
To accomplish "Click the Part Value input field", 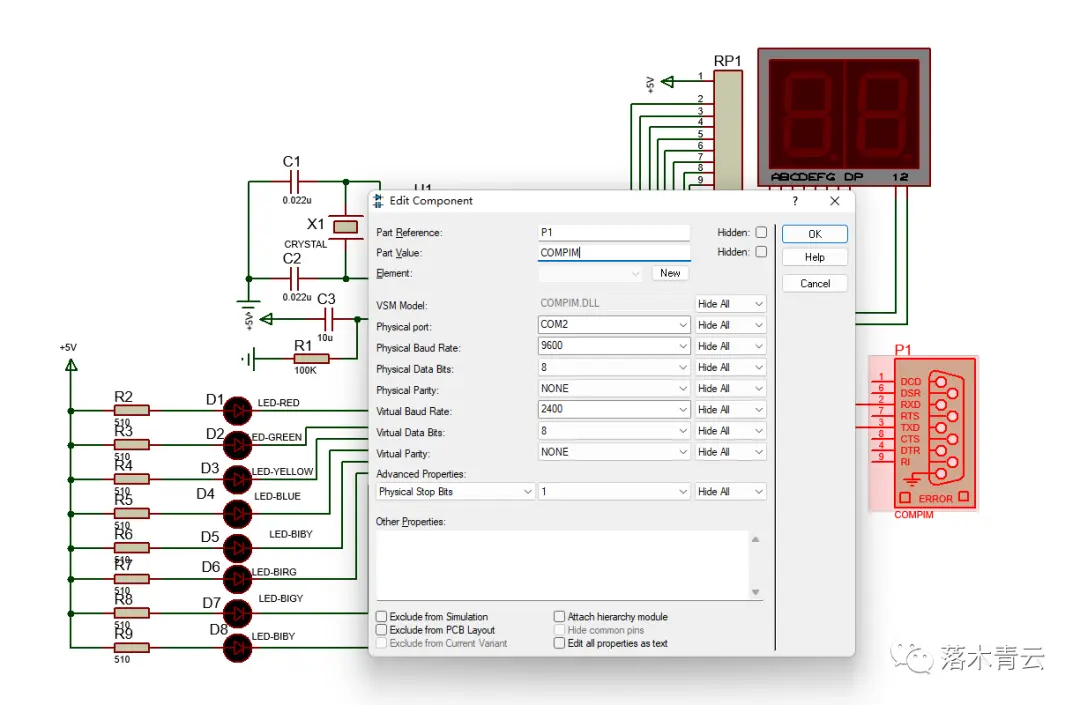I will click(613, 253).
